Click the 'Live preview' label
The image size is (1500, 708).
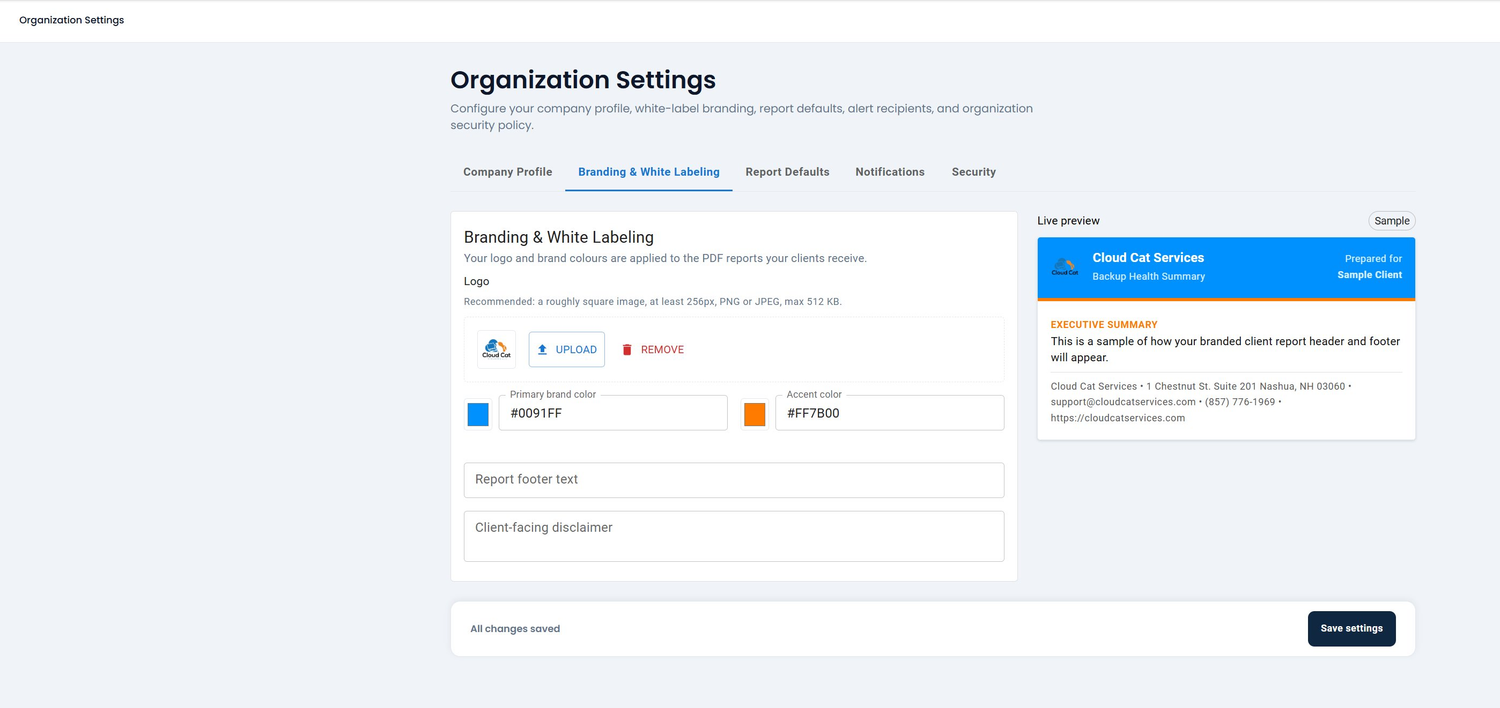click(1068, 221)
